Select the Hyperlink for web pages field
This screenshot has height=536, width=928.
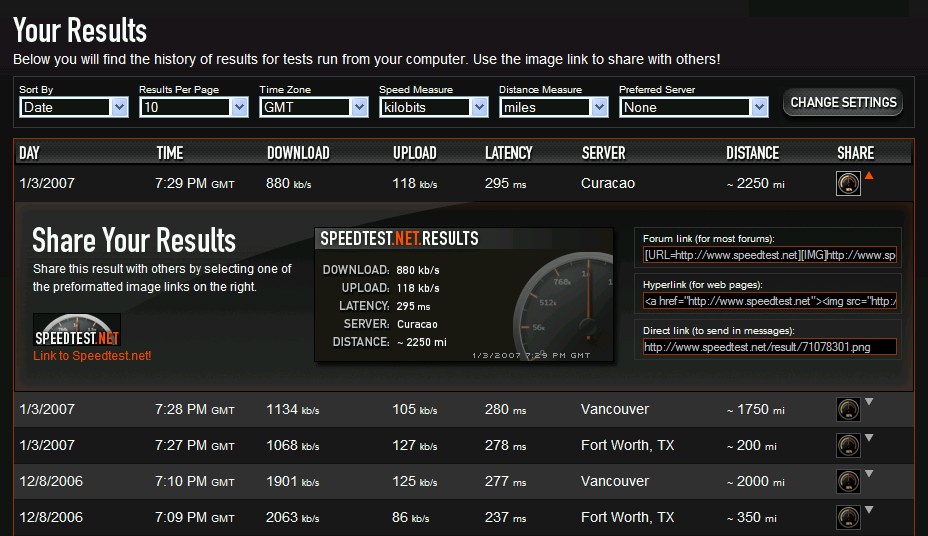tap(769, 301)
